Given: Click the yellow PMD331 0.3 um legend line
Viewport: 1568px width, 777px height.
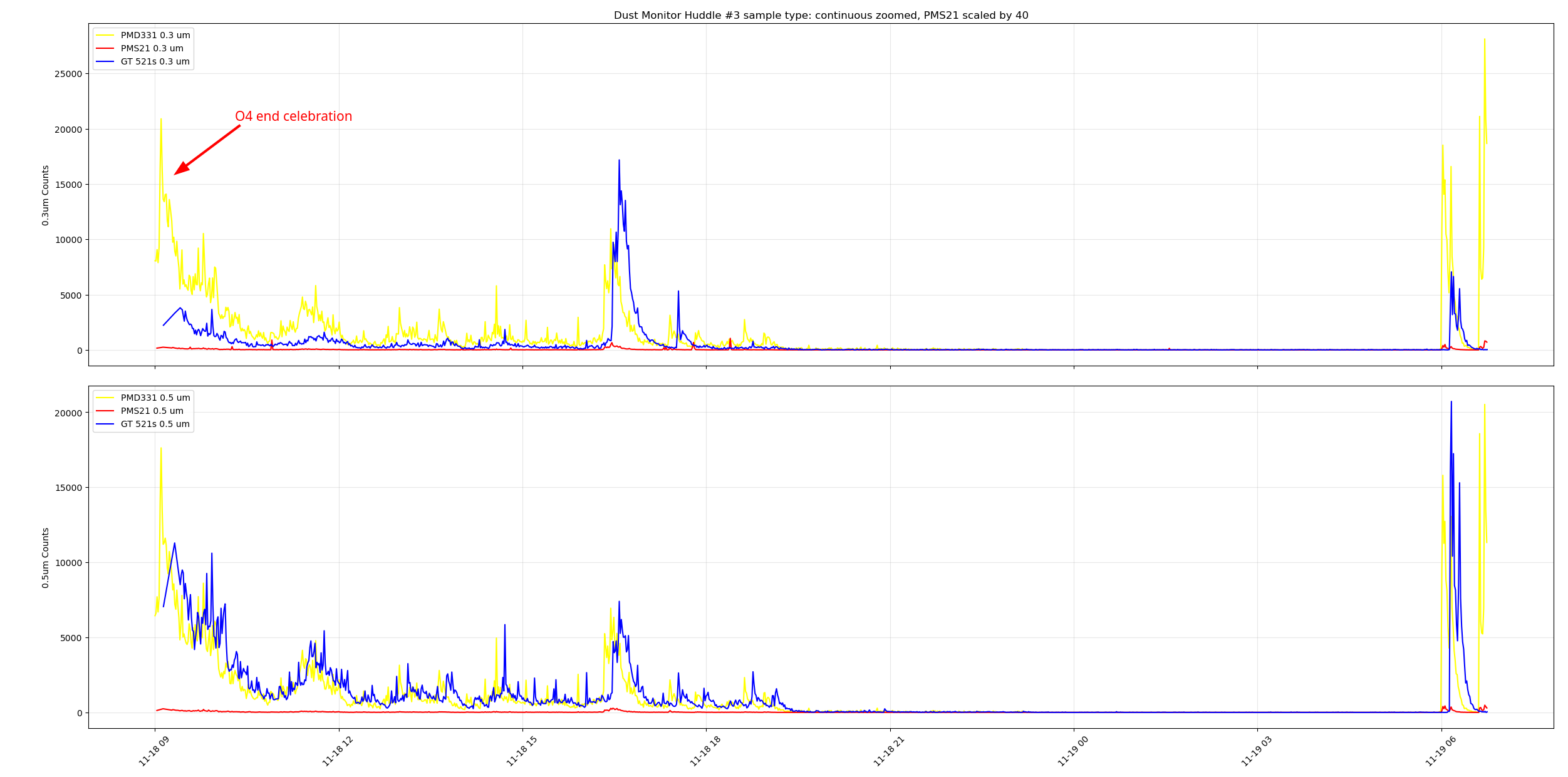Looking at the screenshot, I should (105, 36).
